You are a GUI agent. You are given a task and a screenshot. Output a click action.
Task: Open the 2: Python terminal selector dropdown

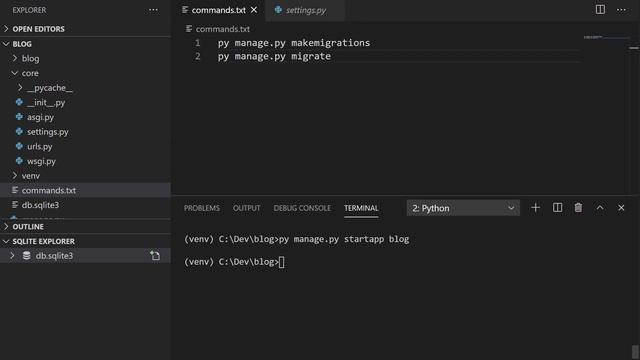pyautogui.click(x=463, y=208)
